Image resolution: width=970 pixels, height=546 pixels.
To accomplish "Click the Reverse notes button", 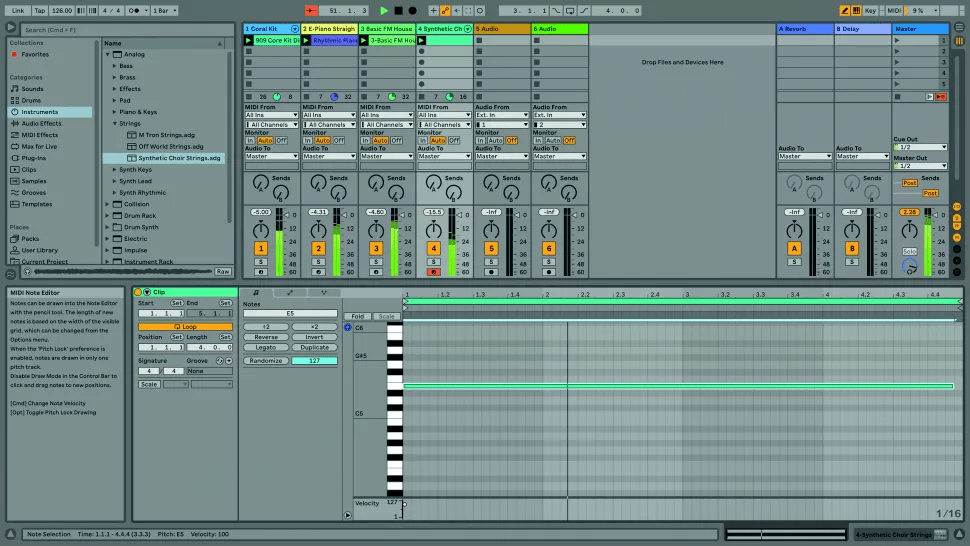I will click(266, 337).
